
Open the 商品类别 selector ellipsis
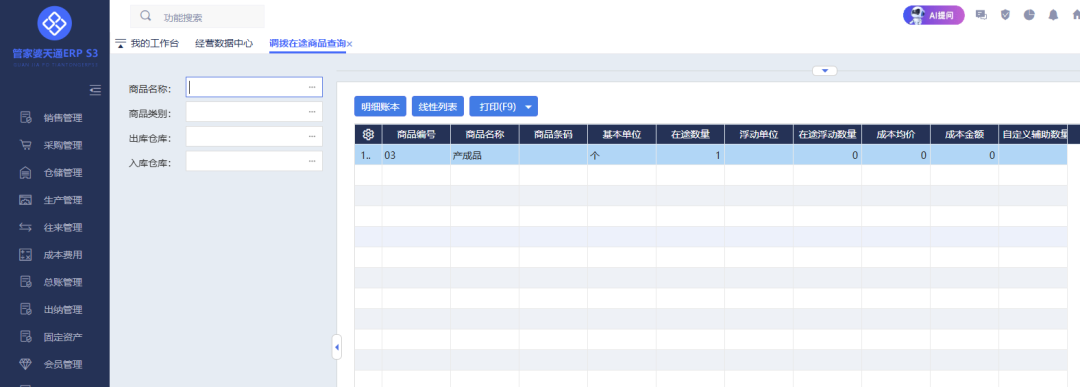312,112
